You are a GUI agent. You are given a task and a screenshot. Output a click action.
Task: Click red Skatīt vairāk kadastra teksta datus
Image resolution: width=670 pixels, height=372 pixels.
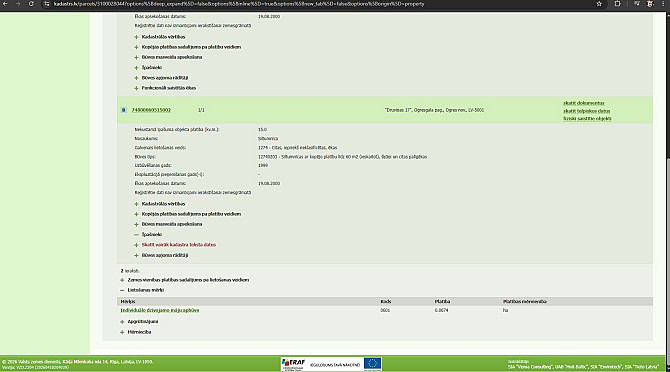(x=179, y=245)
